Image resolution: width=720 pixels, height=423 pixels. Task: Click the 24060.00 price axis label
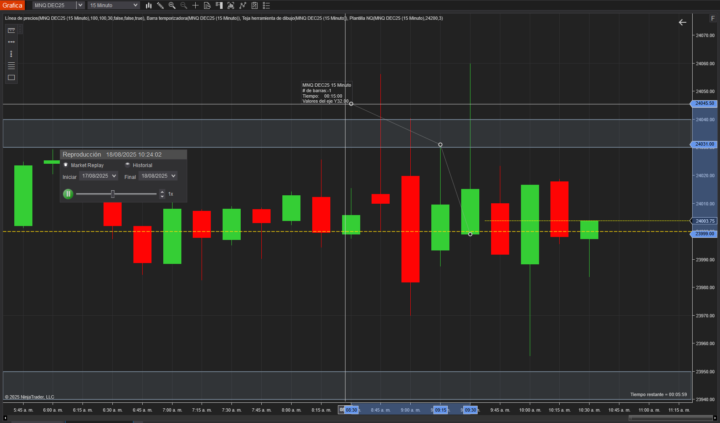[705, 63]
